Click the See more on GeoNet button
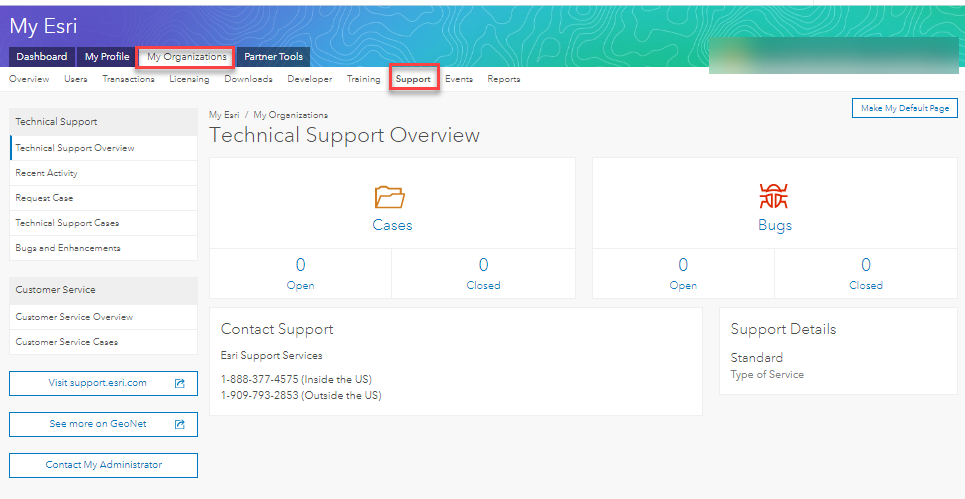965x499 pixels. pos(103,424)
